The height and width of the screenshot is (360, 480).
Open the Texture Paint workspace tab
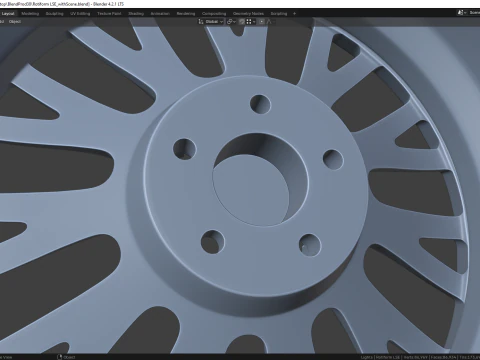pos(109,14)
